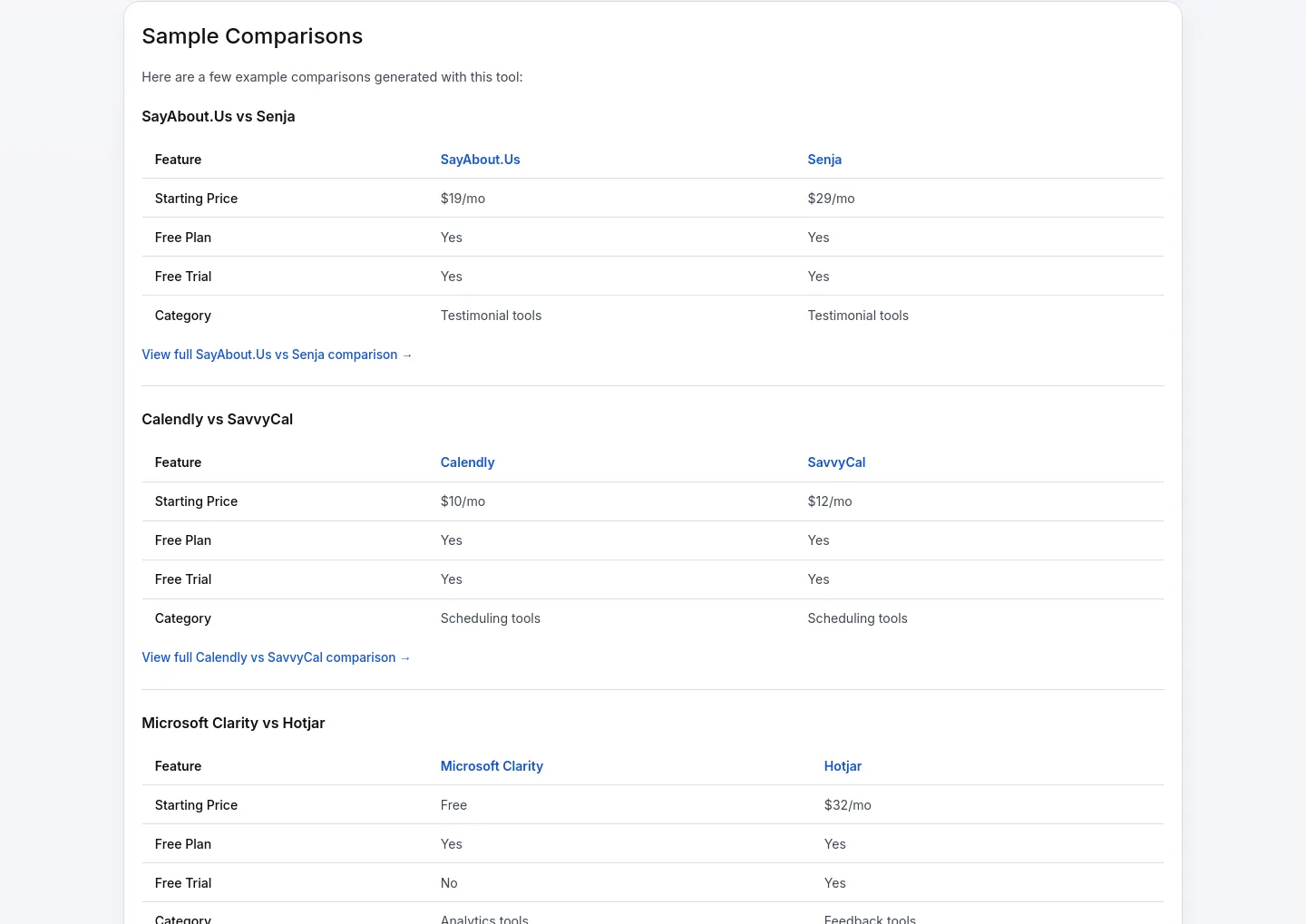Click 'Yes' free trial value for SavvyCal
The image size is (1306, 924).
(x=818, y=579)
